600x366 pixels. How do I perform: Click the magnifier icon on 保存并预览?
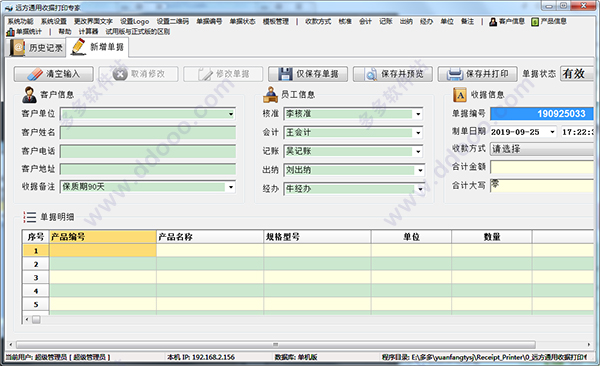tap(370, 74)
